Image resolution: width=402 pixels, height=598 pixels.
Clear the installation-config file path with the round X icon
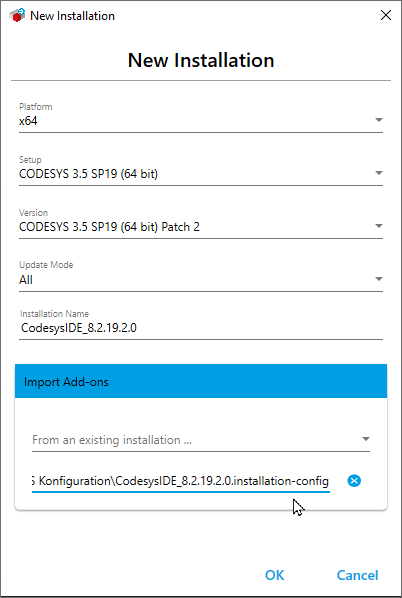point(354,481)
